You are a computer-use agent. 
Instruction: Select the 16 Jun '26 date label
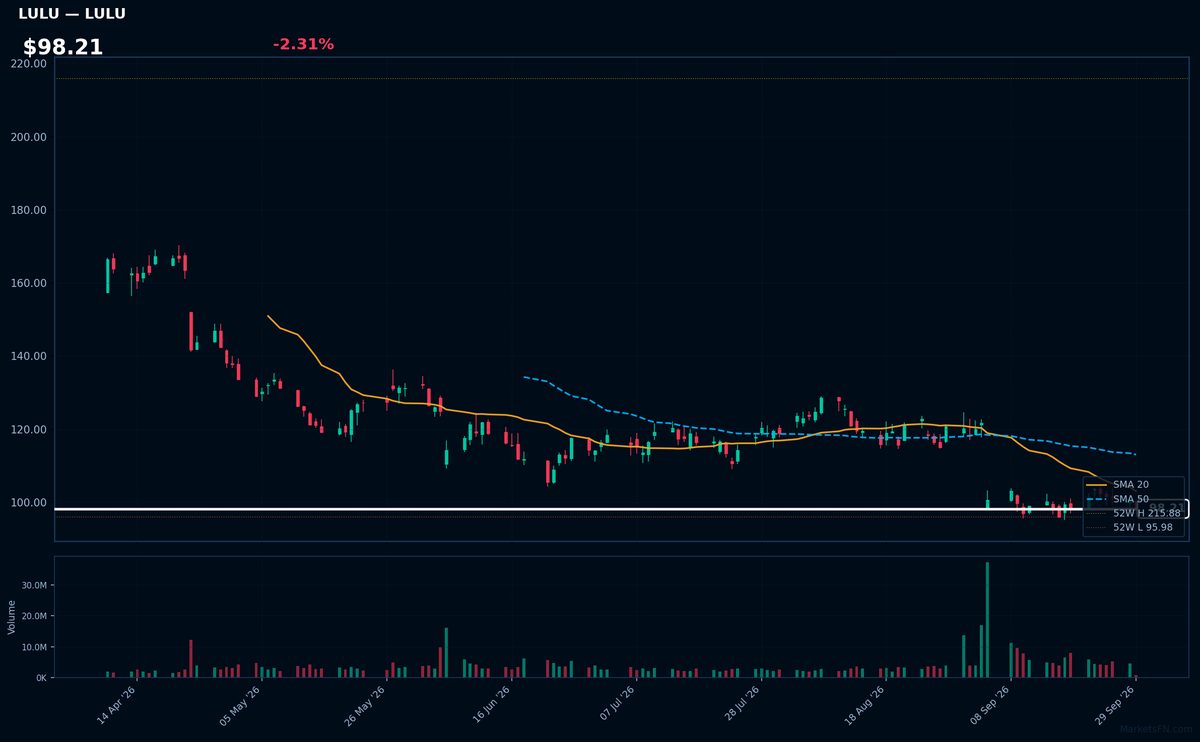(490, 705)
